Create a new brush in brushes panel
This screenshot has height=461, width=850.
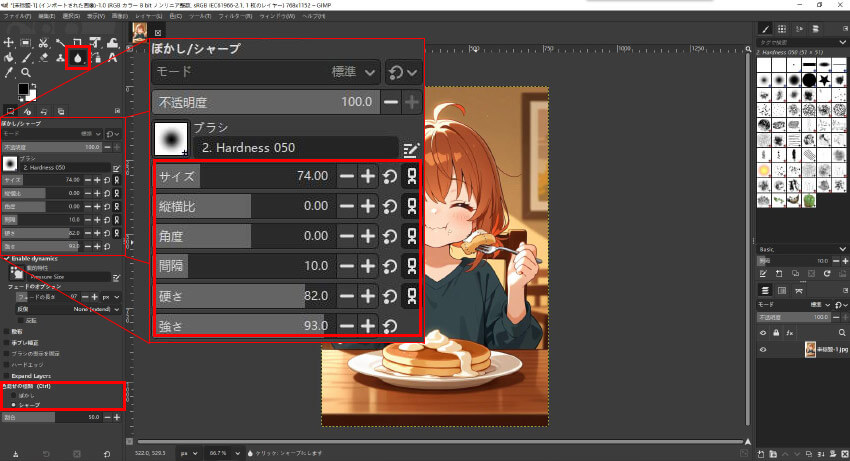click(779, 274)
